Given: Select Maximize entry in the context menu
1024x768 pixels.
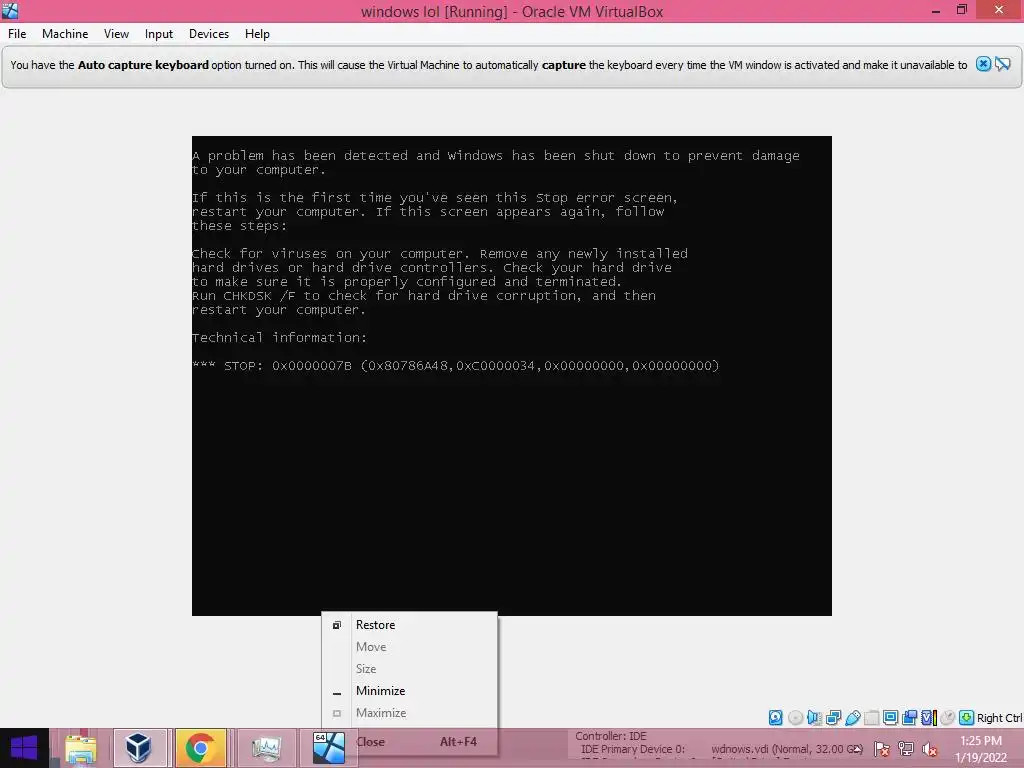Looking at the screenshot, I should 409,712.
